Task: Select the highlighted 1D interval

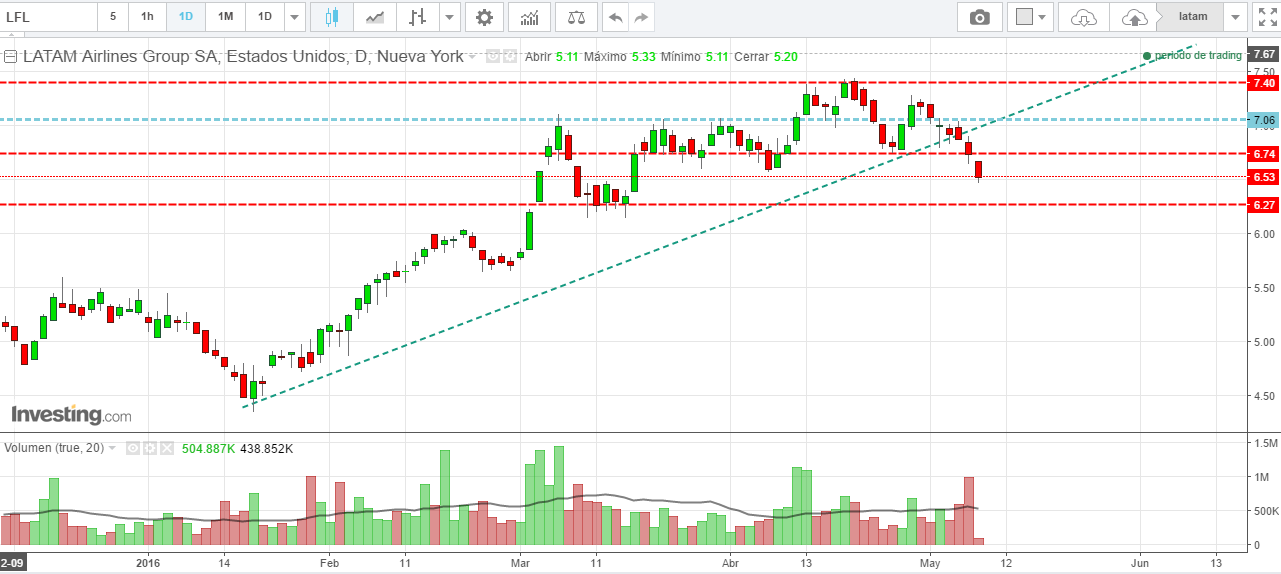Action: click(x=186, y=17)
